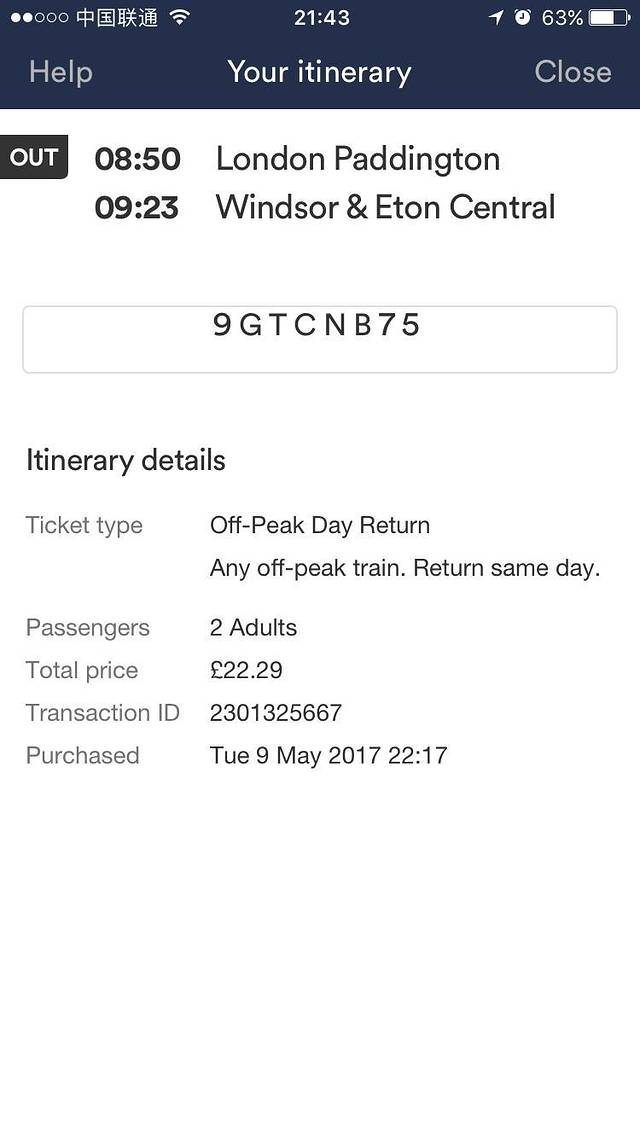Screen dimensions: 640x1138
Task: Select the booking reference 9GTCNB75 box
Action: (319, 339)
